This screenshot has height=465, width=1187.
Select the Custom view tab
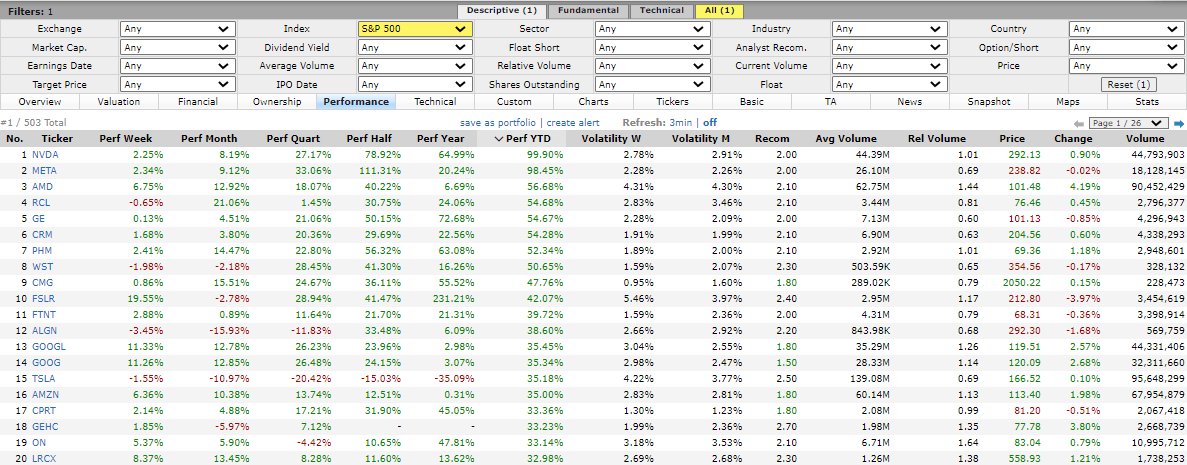(x=514, y=101)
